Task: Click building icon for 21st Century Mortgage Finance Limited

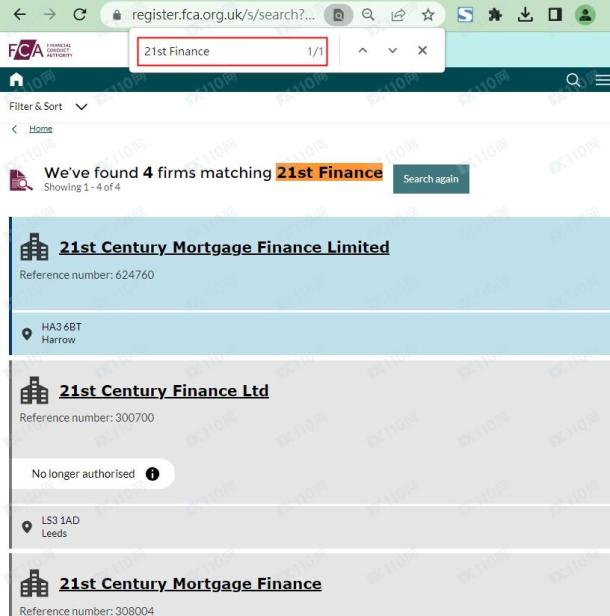Action: point(34,247)
